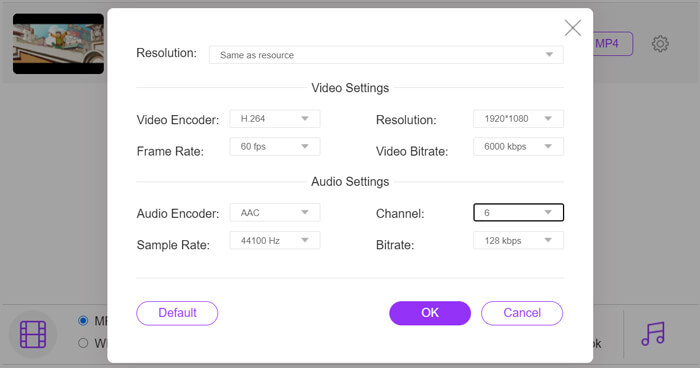Open the Video Bitrate 6000 kbps dropdown
700x368 pixels.
coord(518,146)
